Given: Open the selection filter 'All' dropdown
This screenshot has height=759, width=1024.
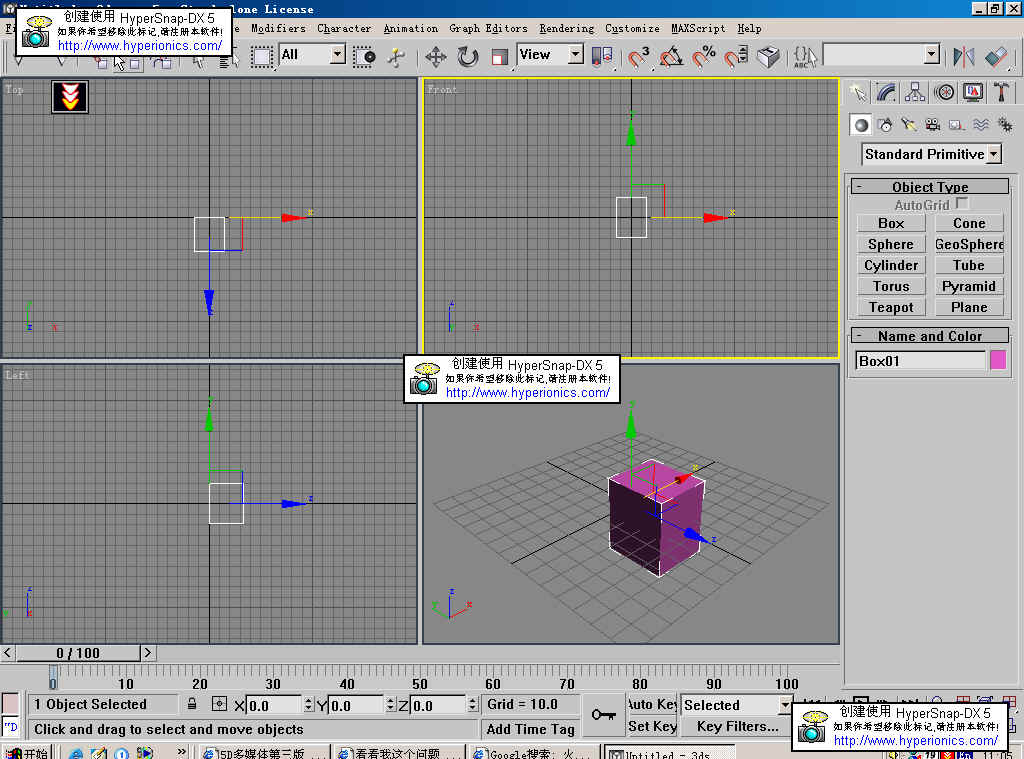Looking at the screenshot, I should coord(338,54).
